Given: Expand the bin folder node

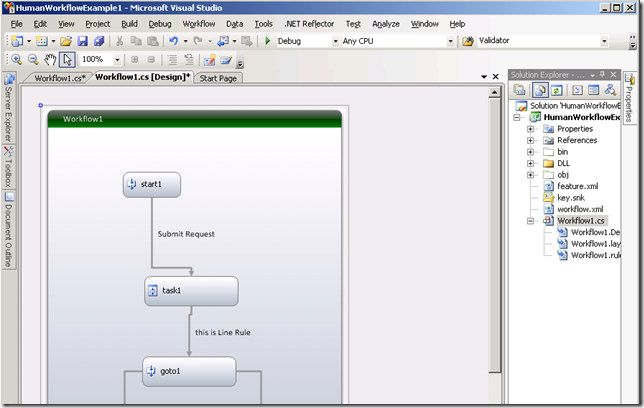Looking at the screenshot, I should tap(531, 152).
